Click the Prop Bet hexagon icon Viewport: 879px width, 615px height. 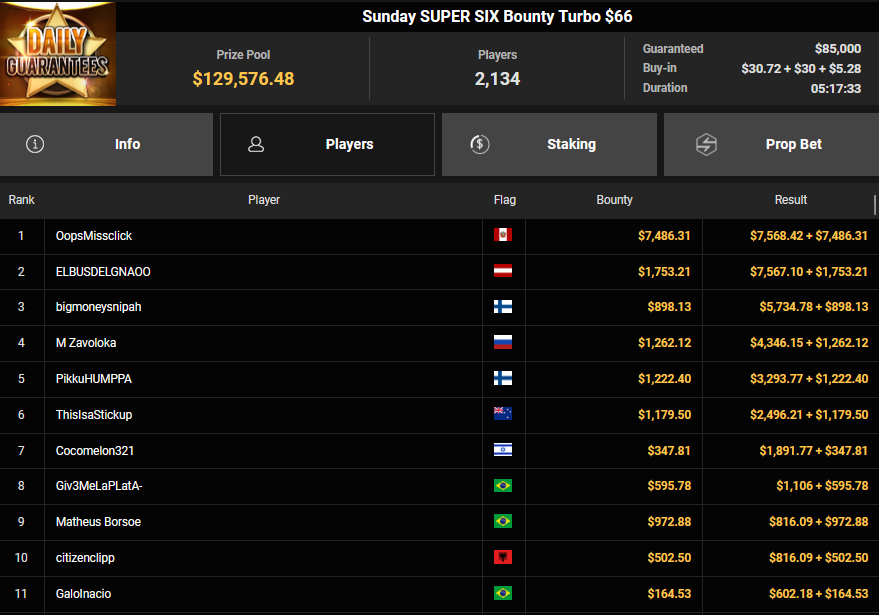click(707, 144)
